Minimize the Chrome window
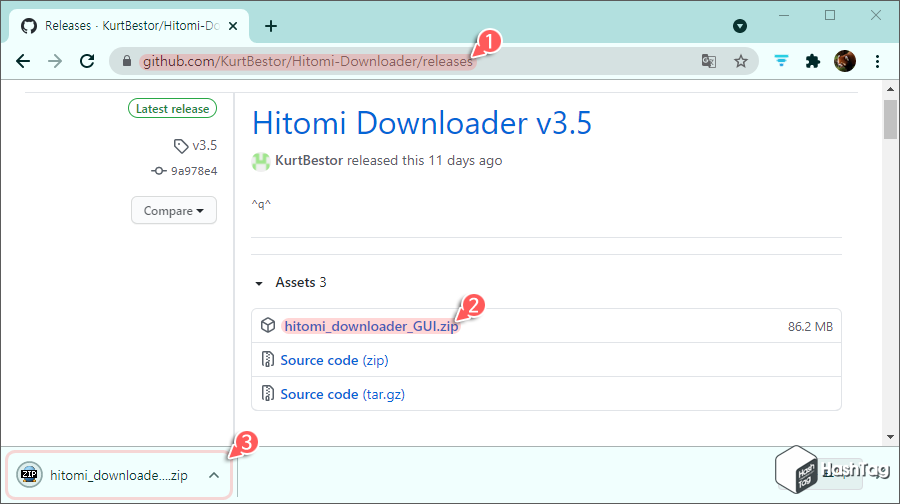Image resolution: width=900 pixels, height=504 pixels. click(784, 15)
